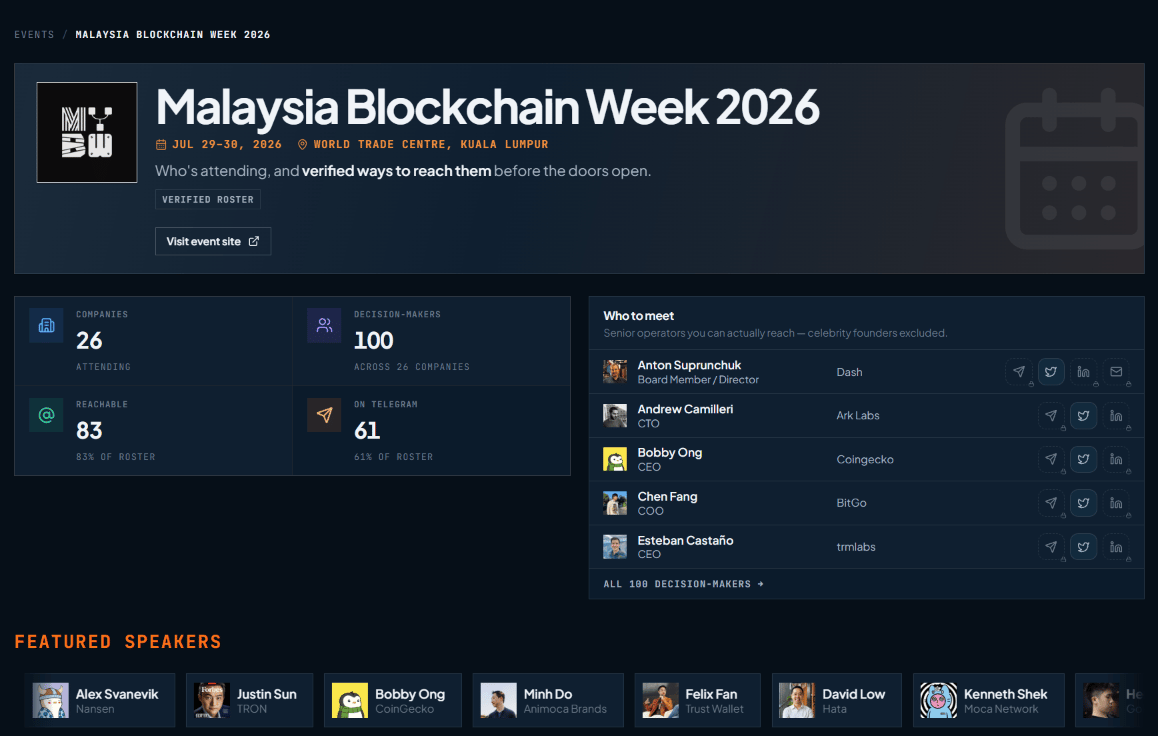Click Esteban Castaño's avatar photo
The height and width of the screenshot is (736, 1159).
(x=615, y=547)
